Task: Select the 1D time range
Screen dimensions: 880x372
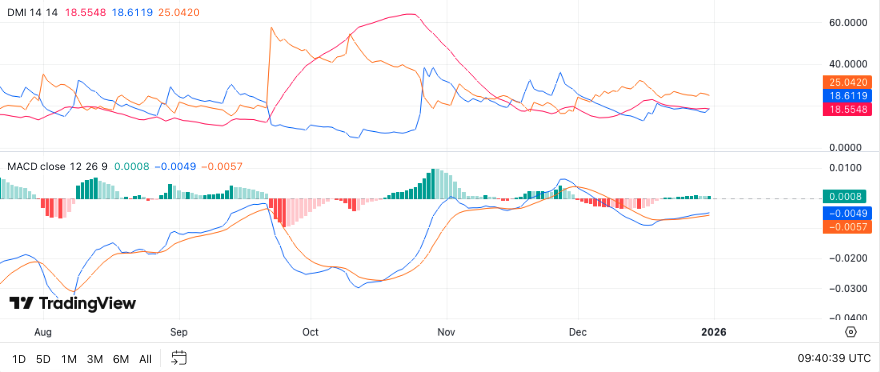Action: 19,359
